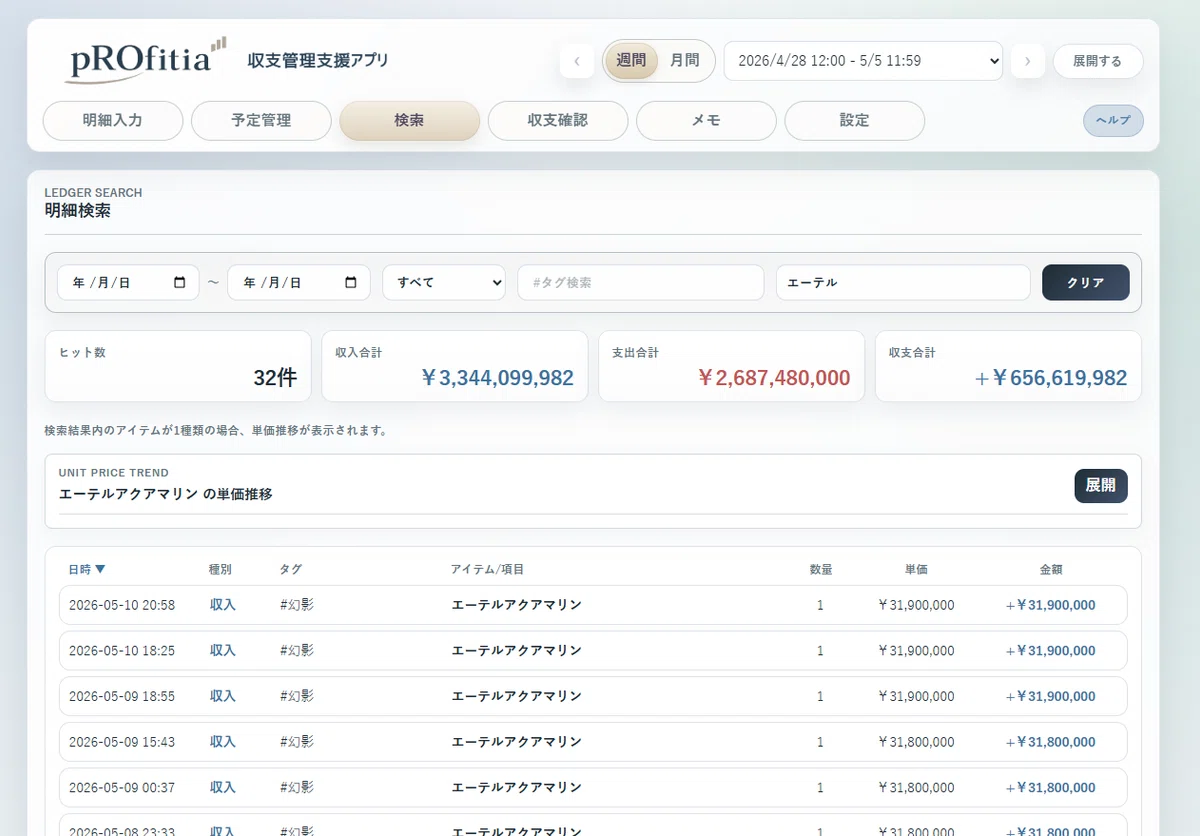
Task: Click the ヒット数 32件 card
Action: [178, 367]
